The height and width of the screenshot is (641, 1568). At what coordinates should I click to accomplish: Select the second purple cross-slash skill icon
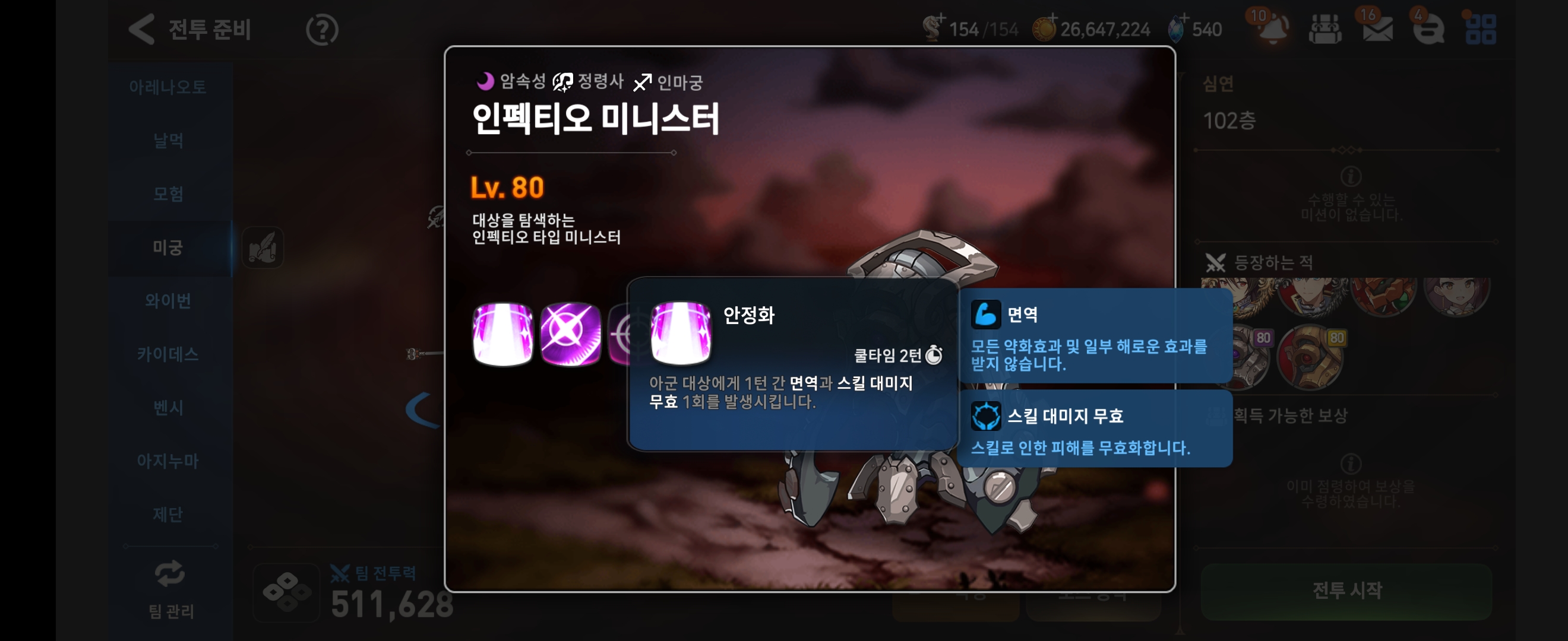point(570,335)
